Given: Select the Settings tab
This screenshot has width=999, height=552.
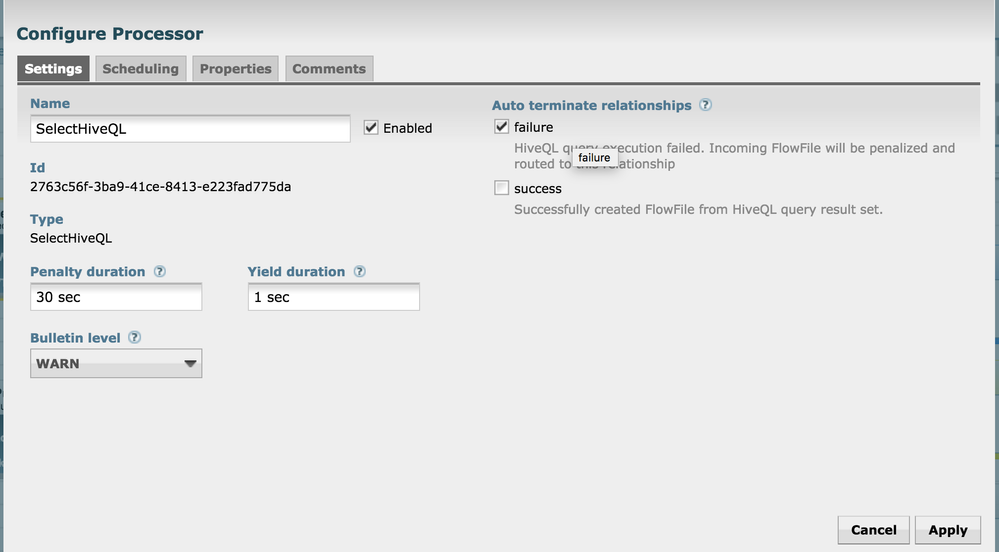Looking at the screenshot, I should (53, 69).
